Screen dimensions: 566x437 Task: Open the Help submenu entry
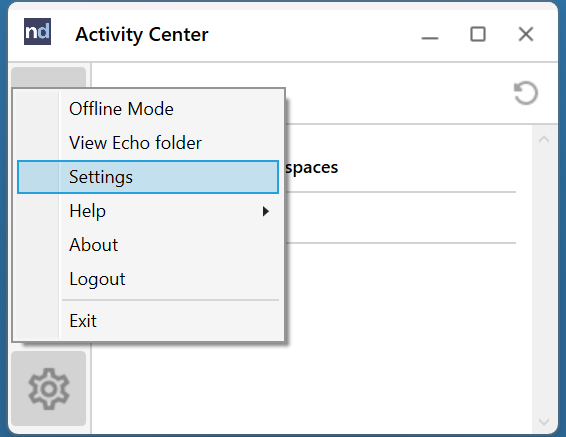(148, 211)
